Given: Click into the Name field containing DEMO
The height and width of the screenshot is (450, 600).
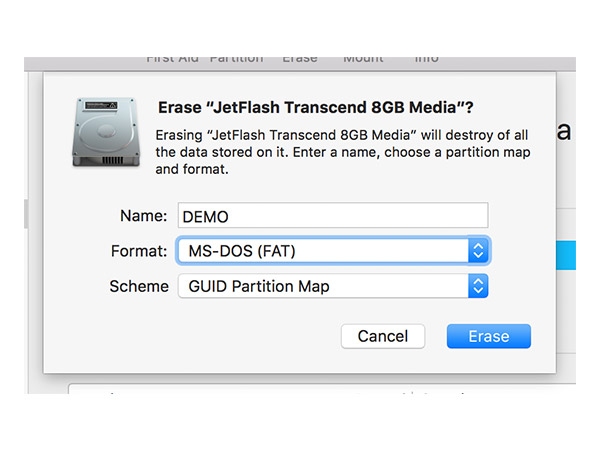Looking at the screenshot, I should click(333, 215).
